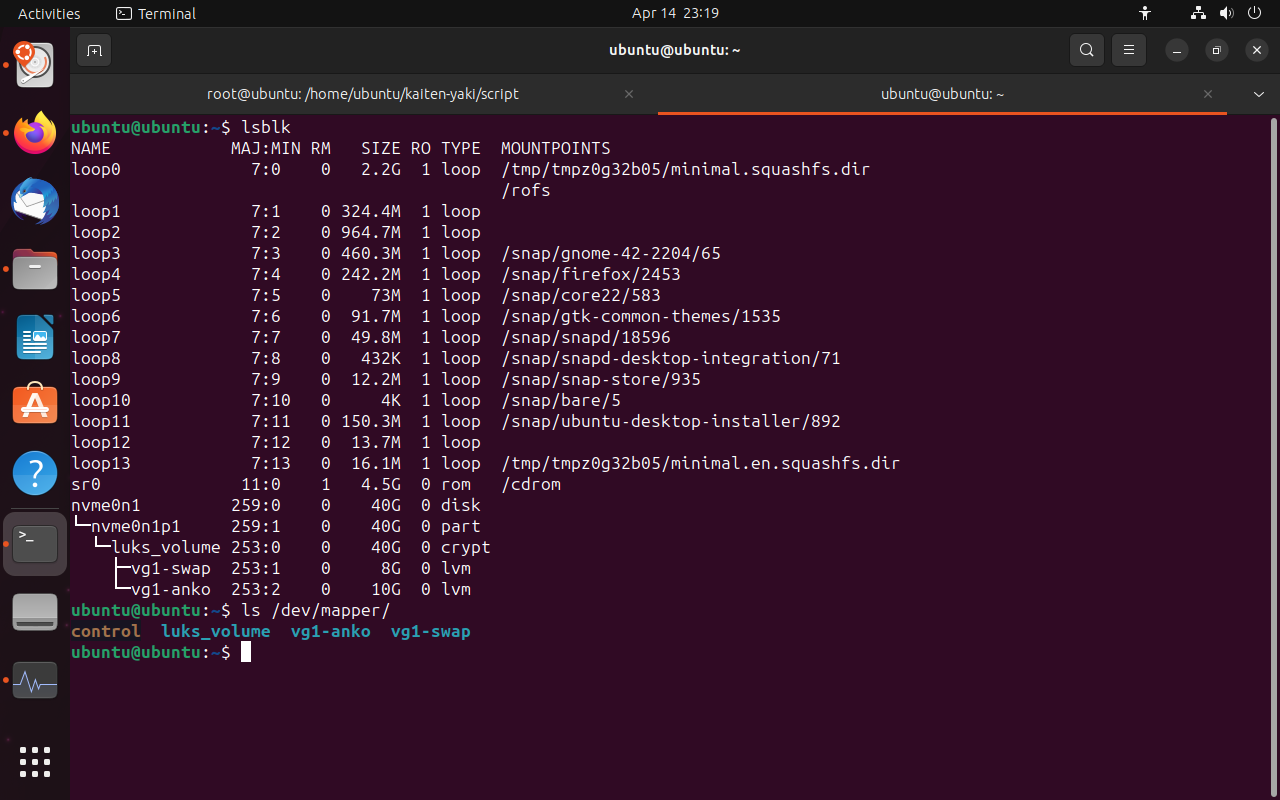1280x800 pixels.
Task: Open the Help application
Action: point(35,474)
